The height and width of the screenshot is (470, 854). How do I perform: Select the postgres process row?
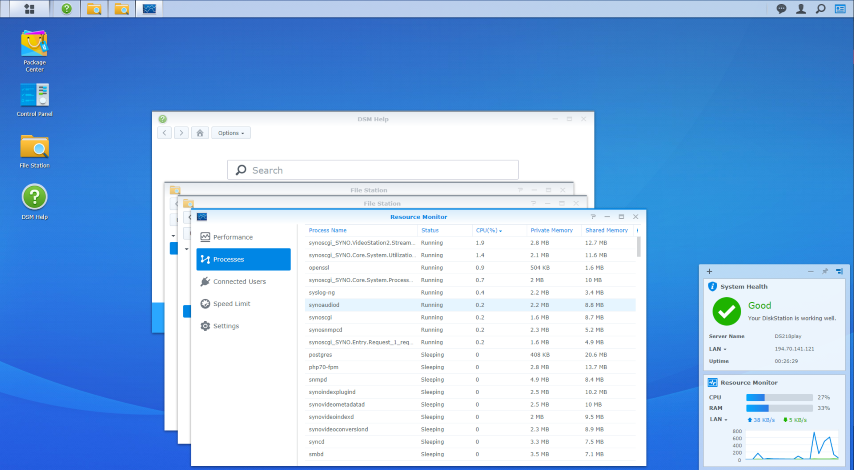[470, 355]
